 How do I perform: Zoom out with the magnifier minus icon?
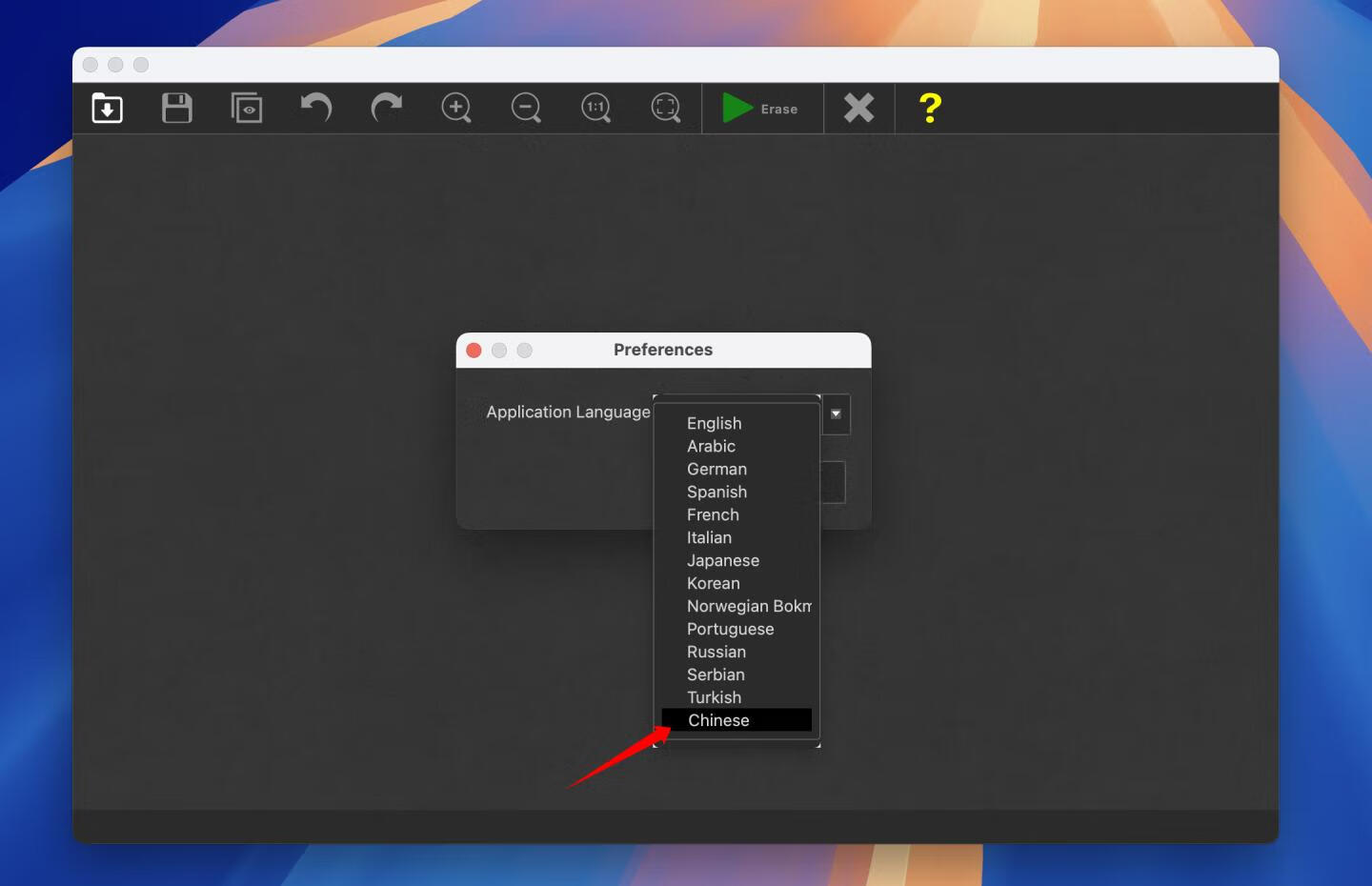(x=526, y=108)
